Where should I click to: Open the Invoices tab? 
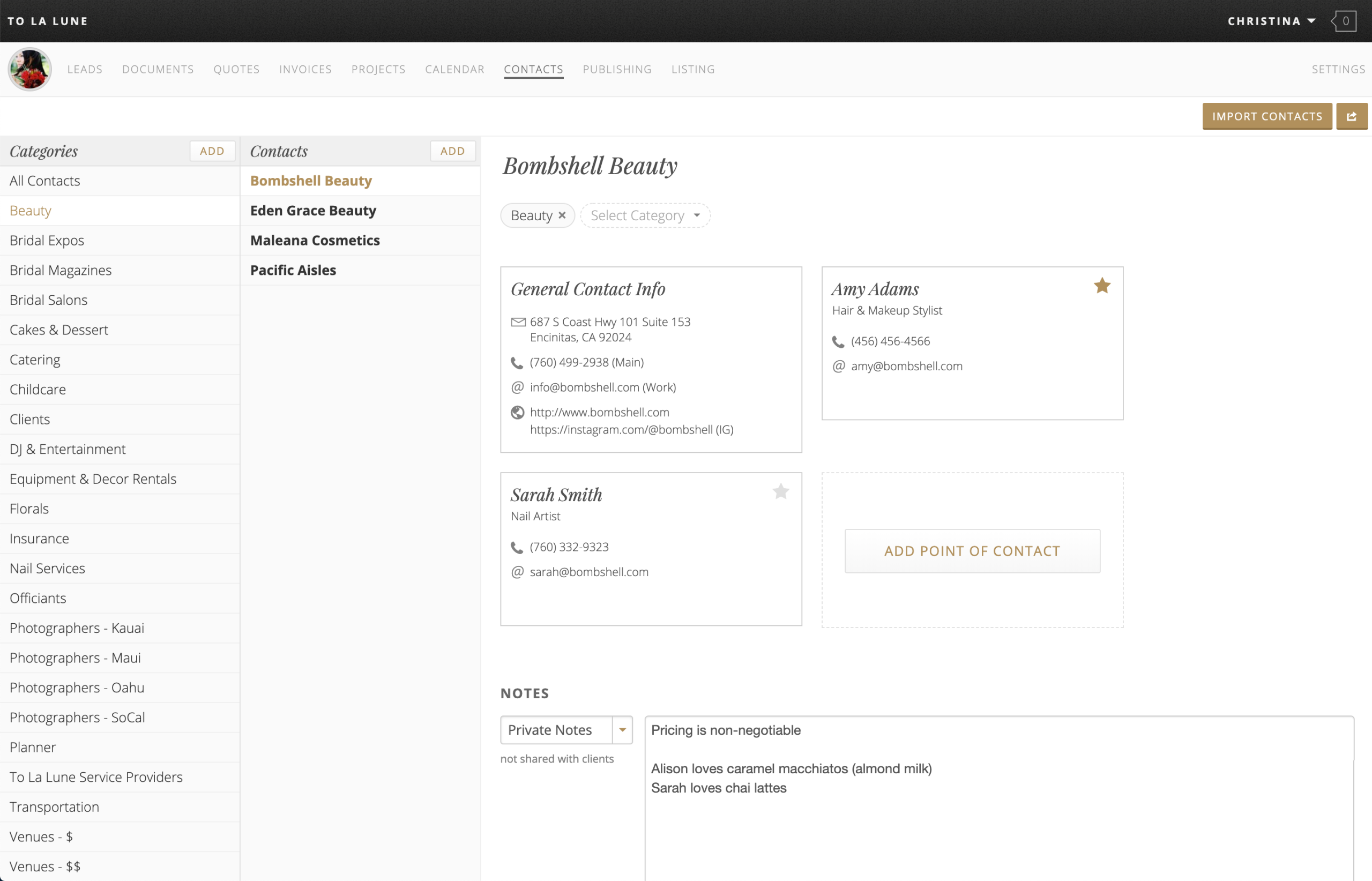tap(305, 69)
